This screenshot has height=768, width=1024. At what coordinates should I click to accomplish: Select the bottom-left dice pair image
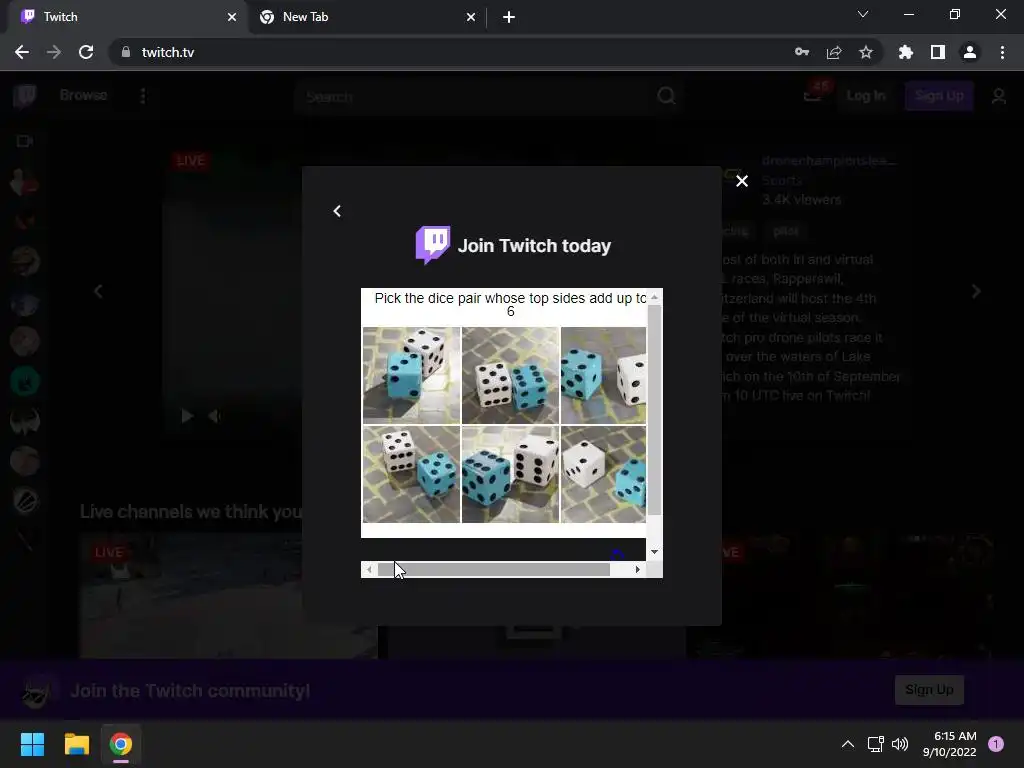click(411, 474)
